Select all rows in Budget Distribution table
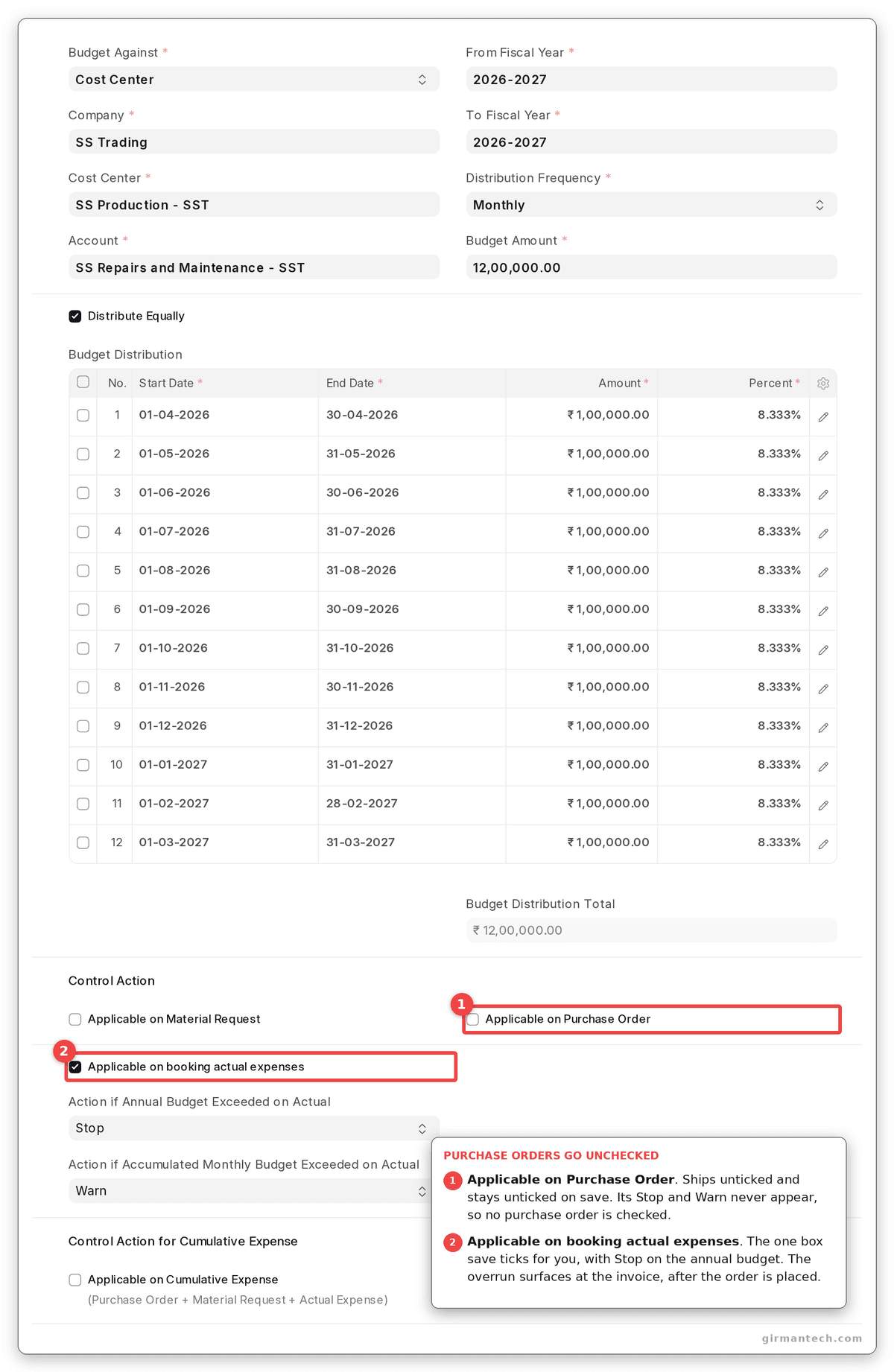894x1372 pixels. pyautogui.click(x=83, y=382)
